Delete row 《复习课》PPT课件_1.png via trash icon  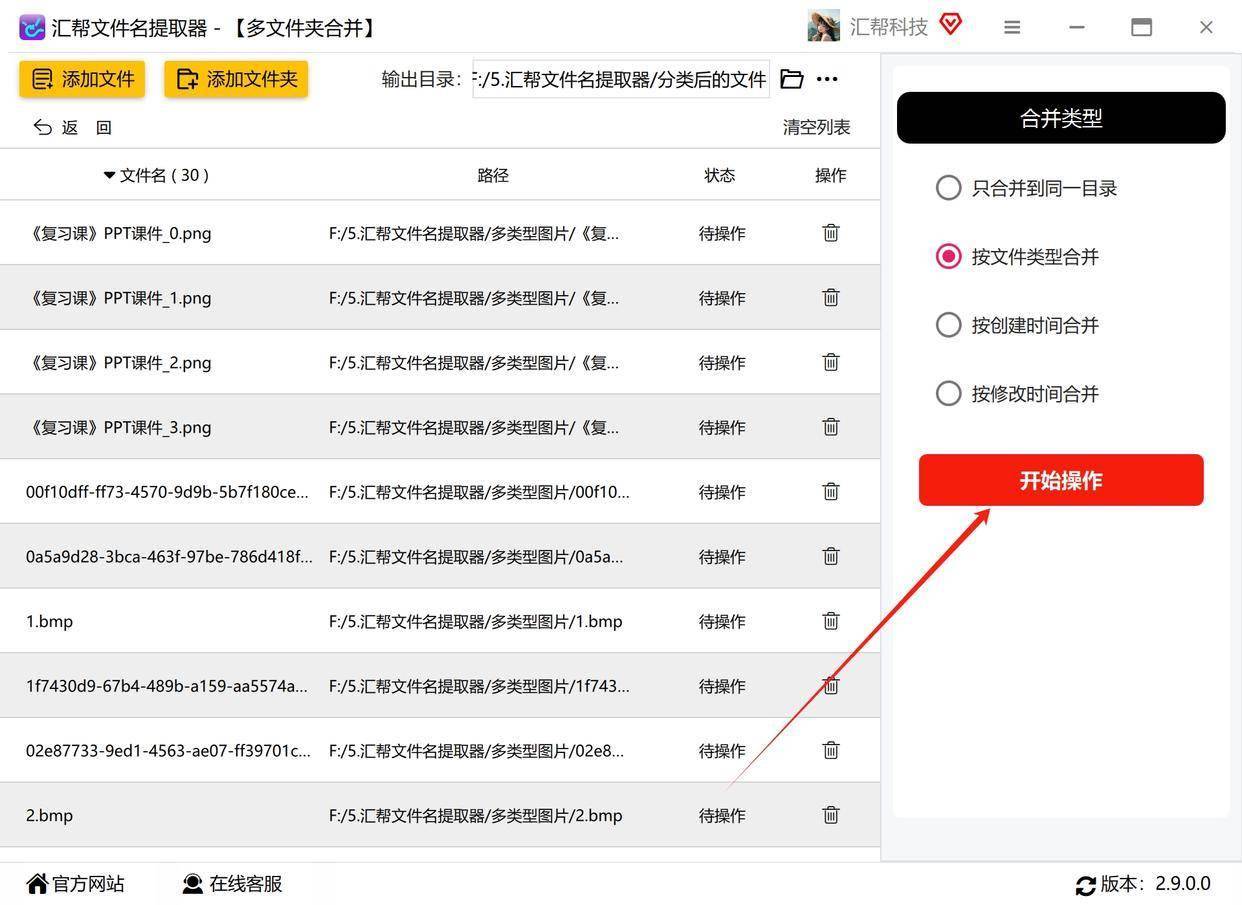click(x=831, y=297)
